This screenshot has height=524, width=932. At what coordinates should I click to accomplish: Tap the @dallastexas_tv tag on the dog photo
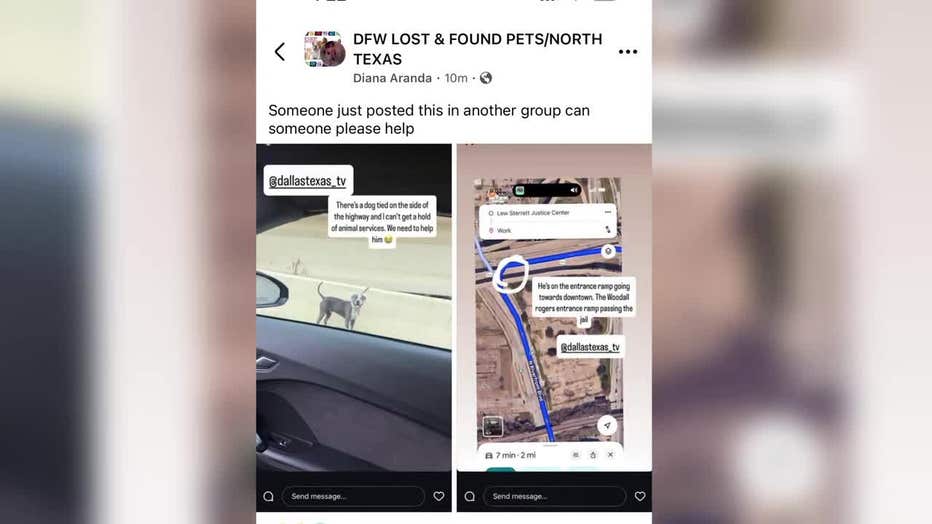click(x=307, y=181)
